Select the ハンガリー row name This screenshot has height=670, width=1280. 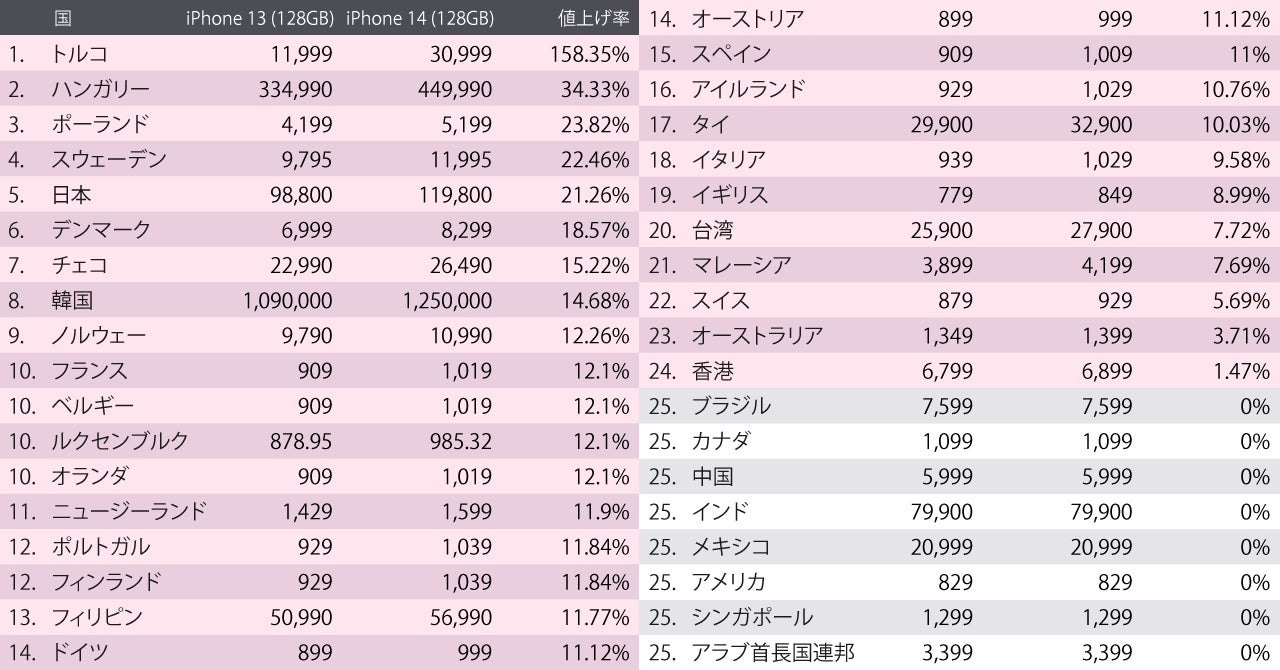[100, 89]
